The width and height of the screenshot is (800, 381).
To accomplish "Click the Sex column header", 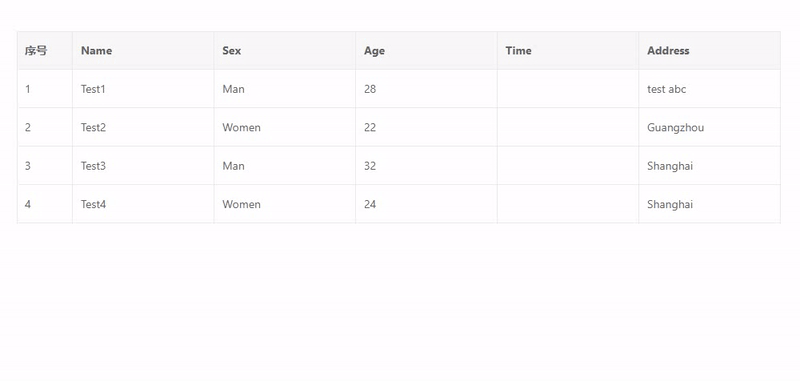I will pos(285,50).
